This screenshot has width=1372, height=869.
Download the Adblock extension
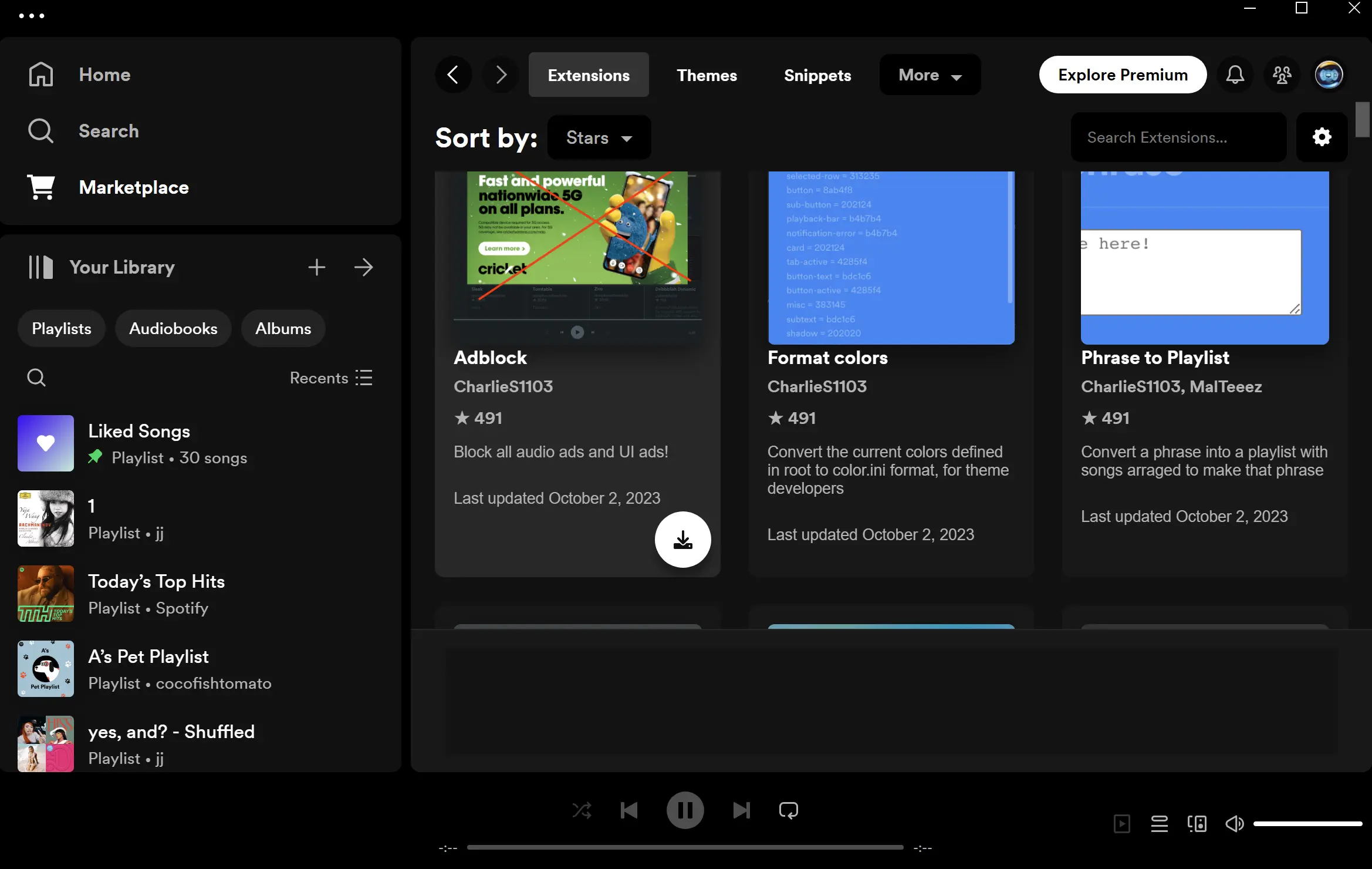682,539
